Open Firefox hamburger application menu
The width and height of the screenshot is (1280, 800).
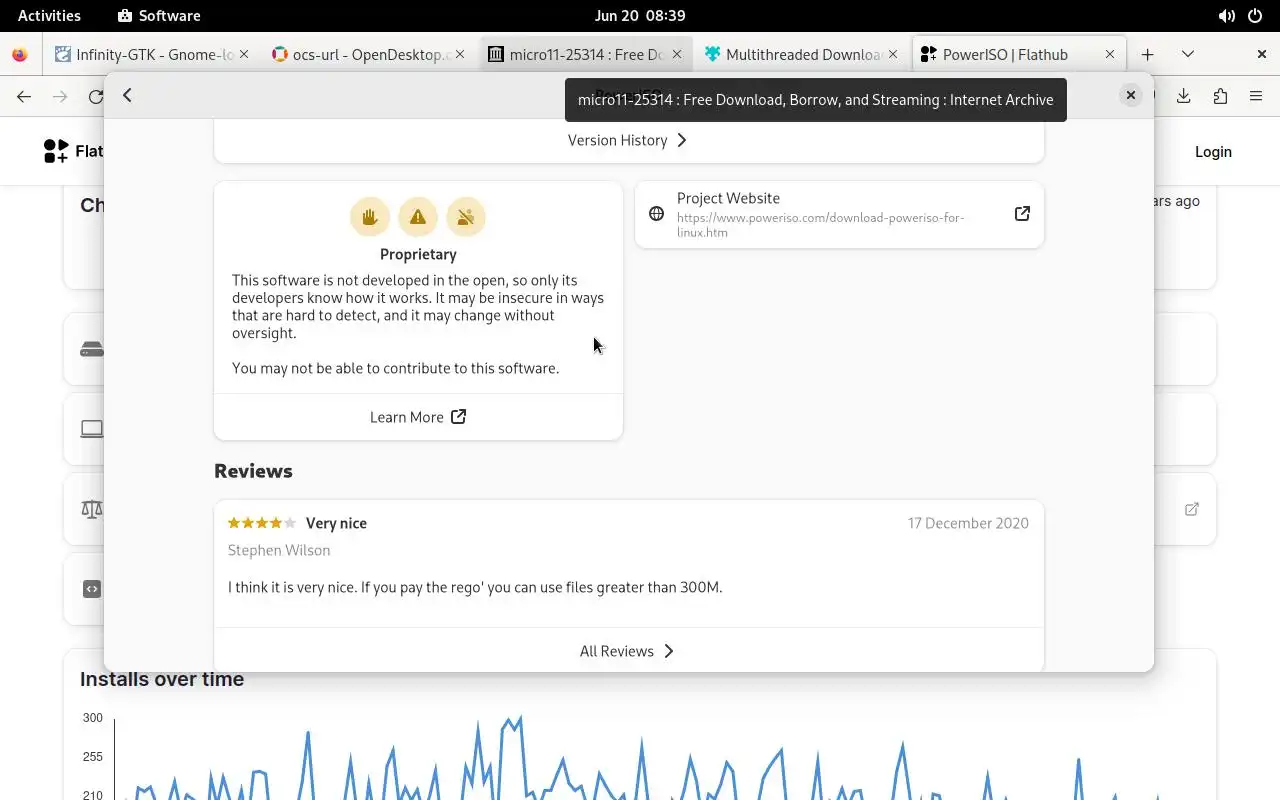click(1256, 96)
